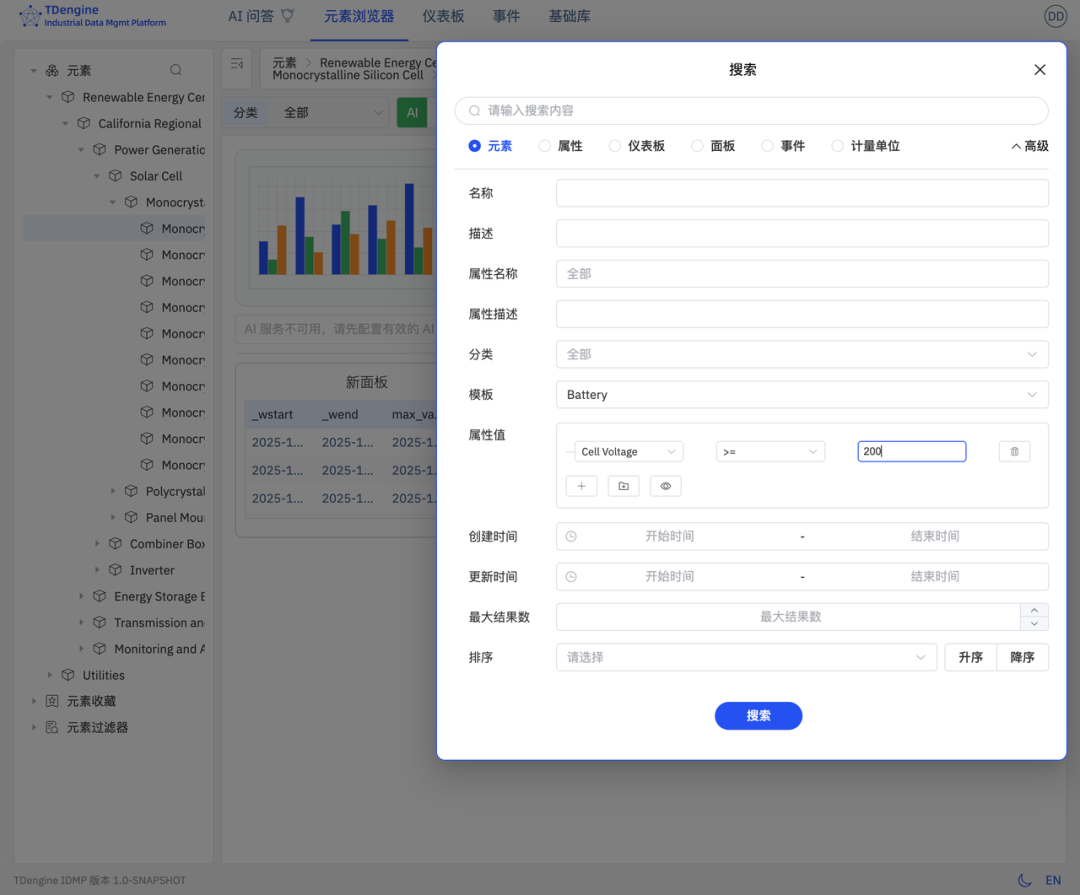Open the 仪表板 top tab
This screenshot has height=895, width=1080.
443,16
